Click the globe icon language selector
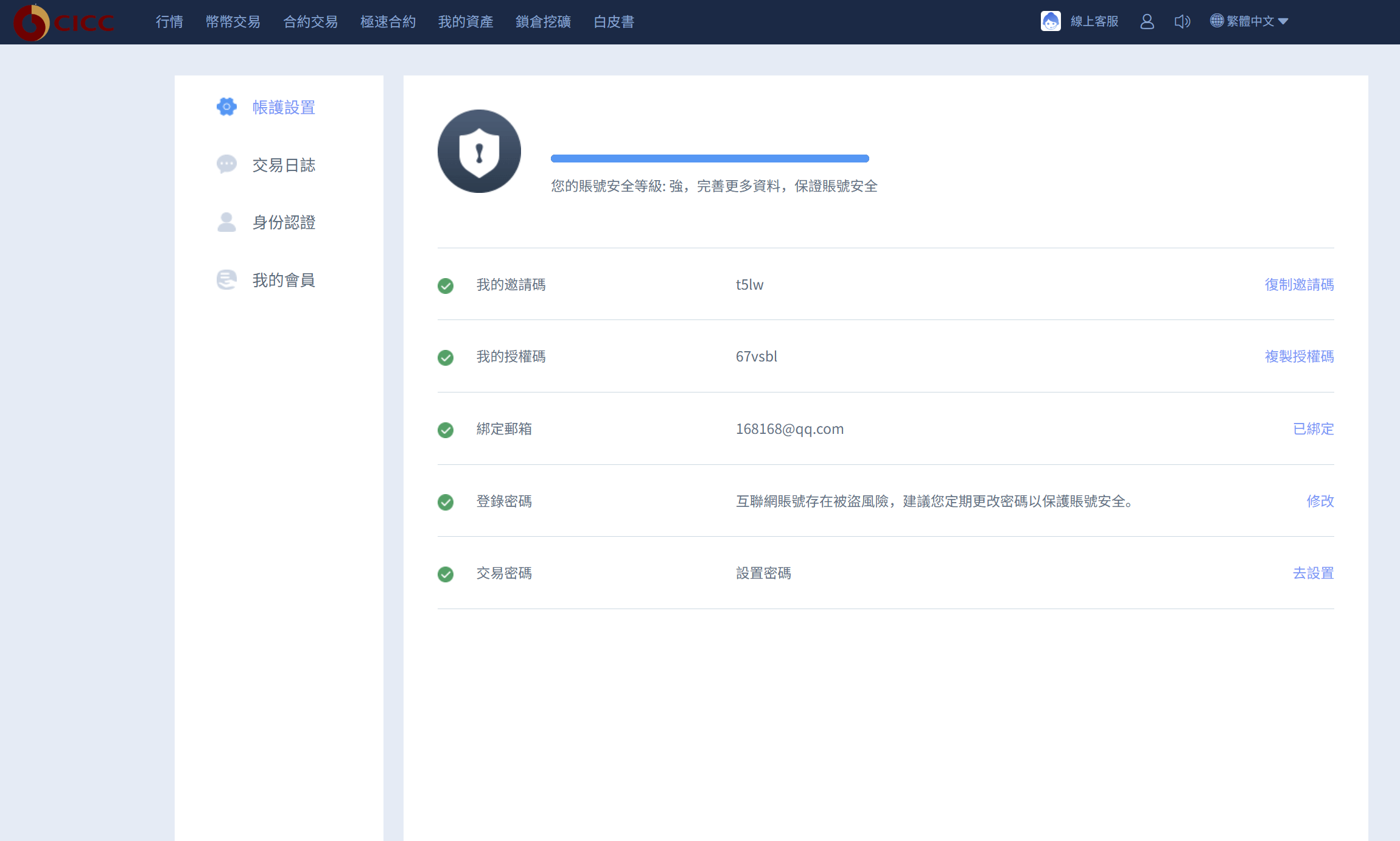This screenshot has height=841, width=1400. point(1216,21)
